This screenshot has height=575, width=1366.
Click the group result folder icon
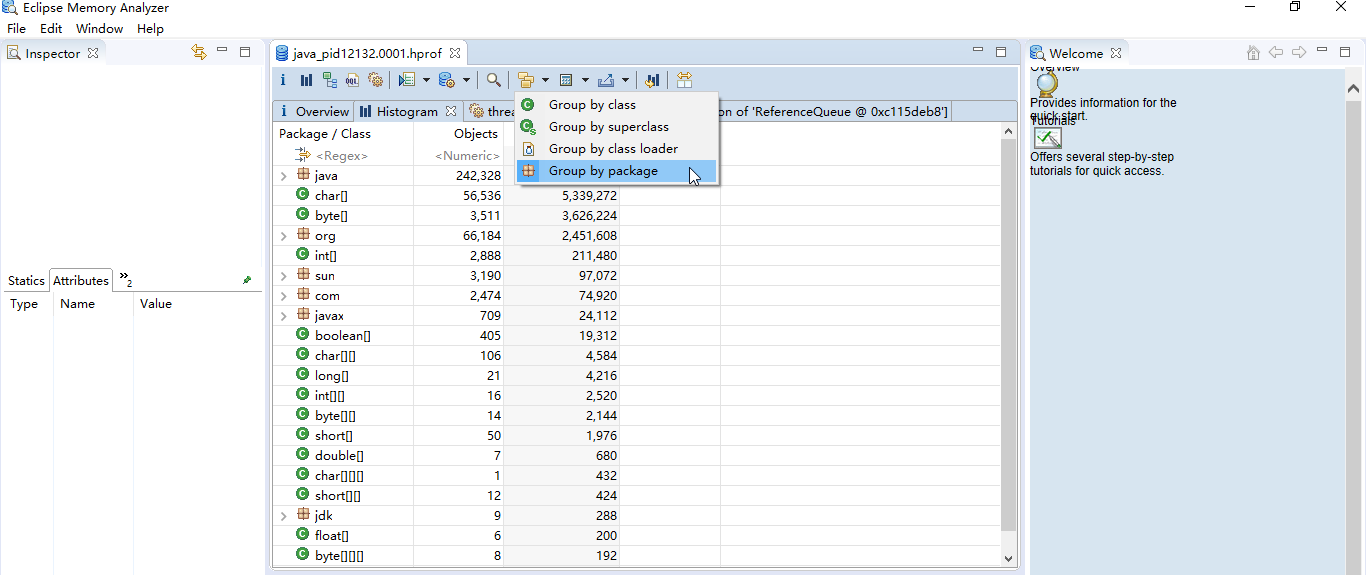526,80
